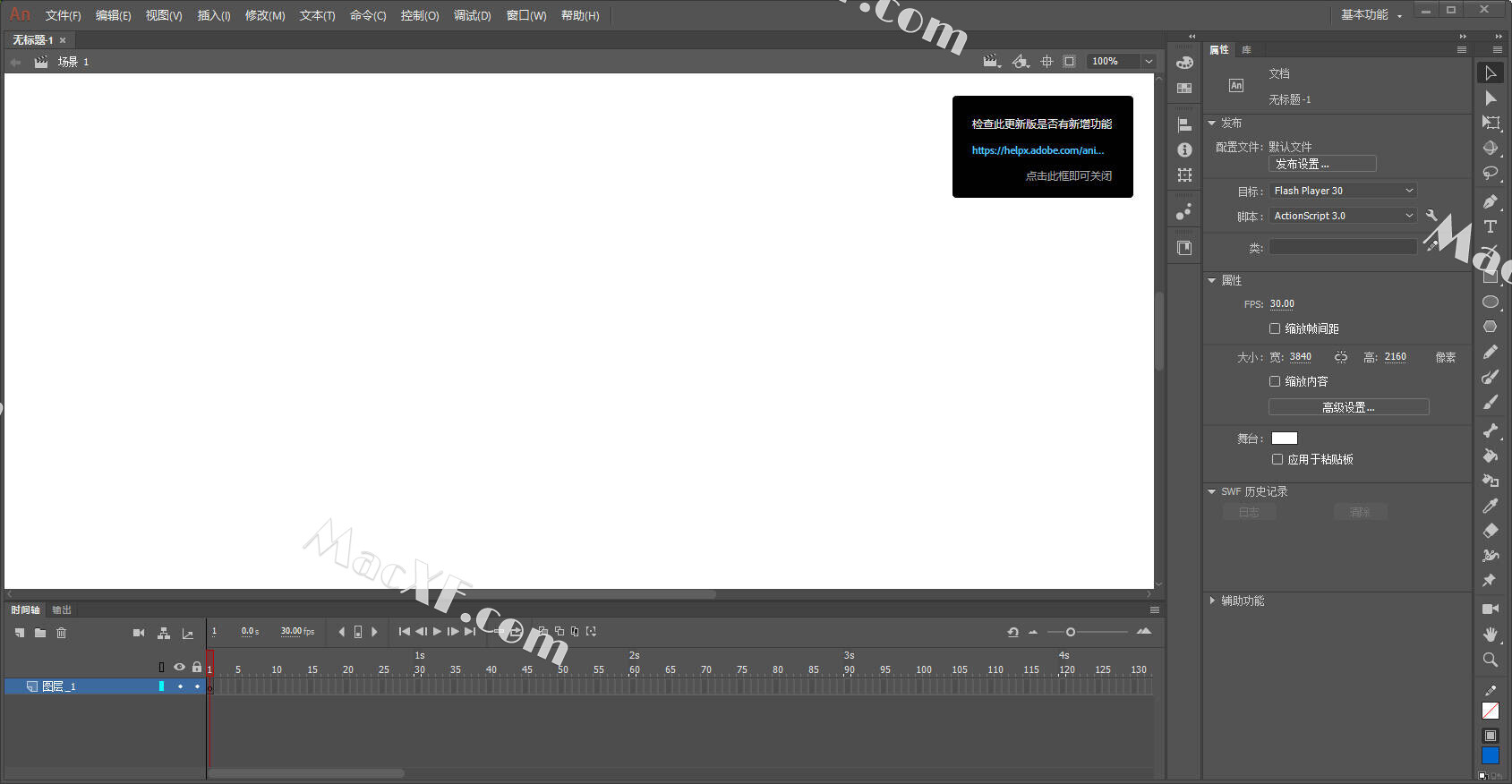This screenshot has width=1512, height=784.
Task: Tick the 应用于粘贴板 checkbox
Action: 1277,459
